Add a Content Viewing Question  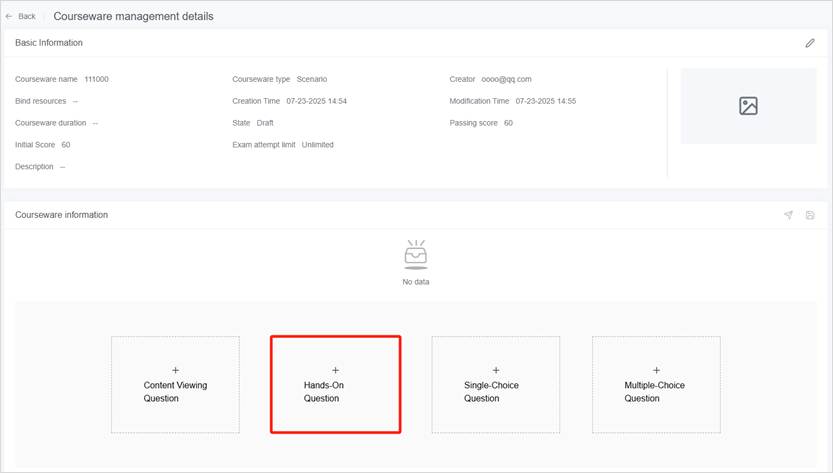point(175,384)
